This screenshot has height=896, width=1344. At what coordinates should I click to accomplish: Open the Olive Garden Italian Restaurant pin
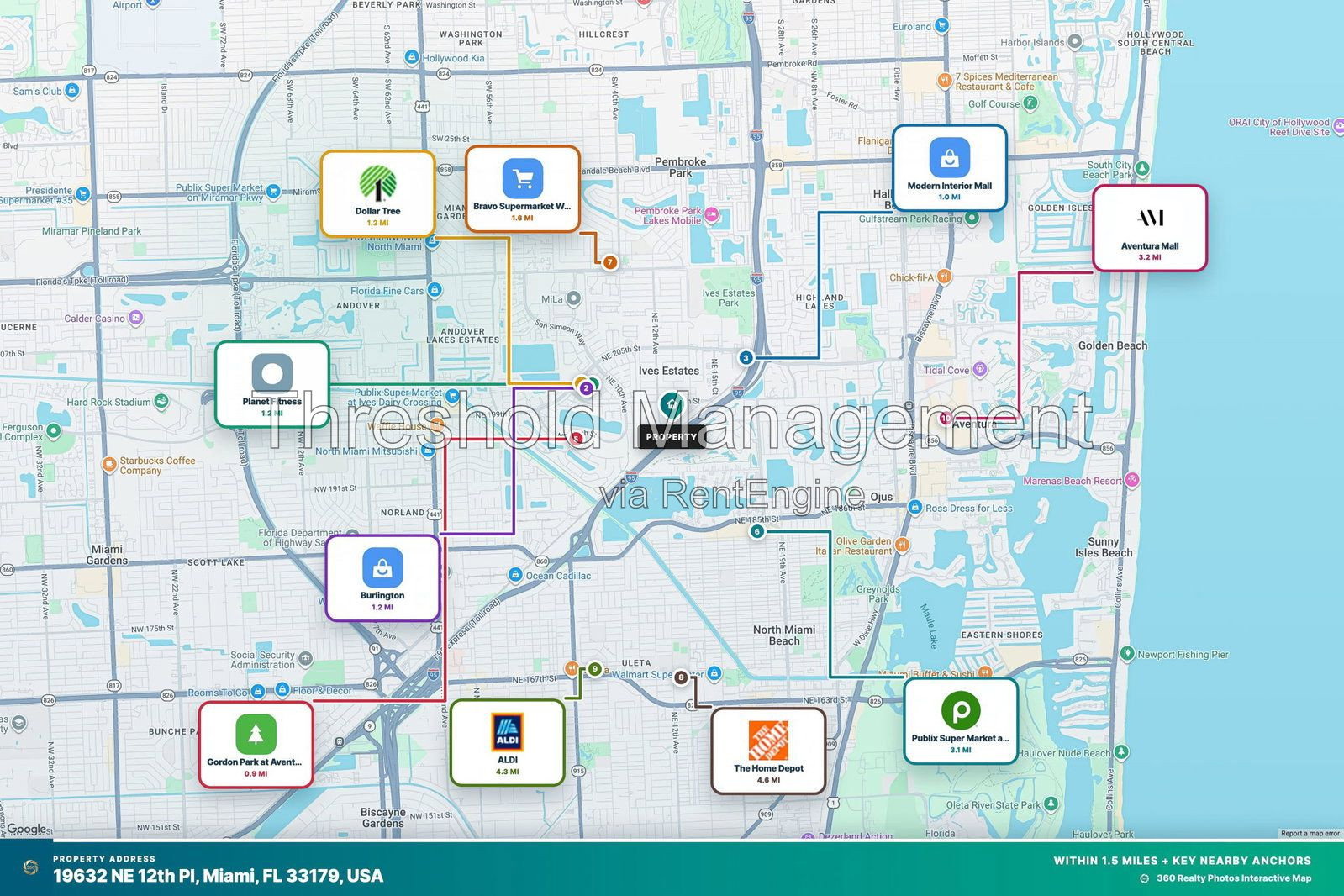pos(903,545)
